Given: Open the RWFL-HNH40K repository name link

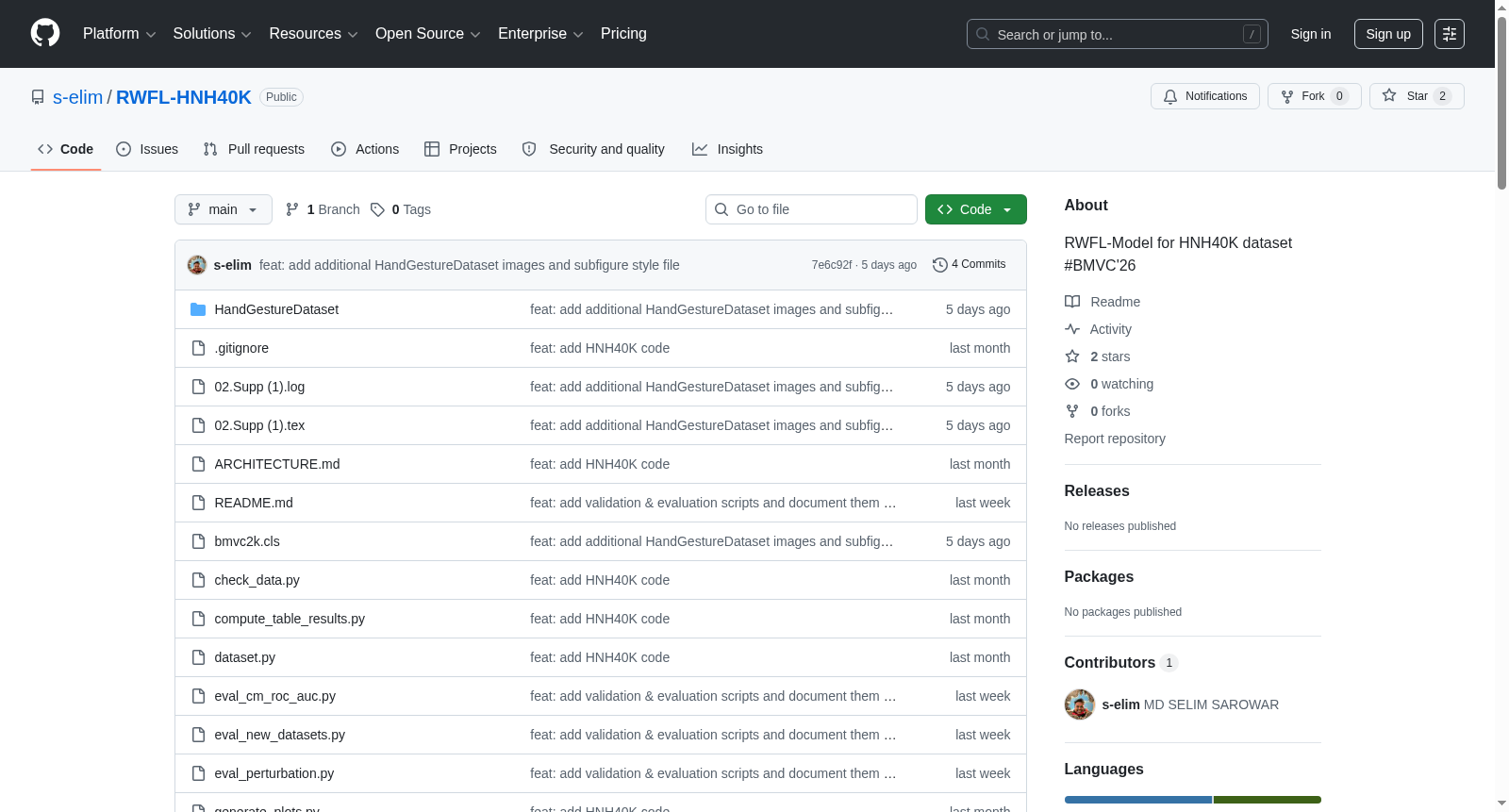Looking at the screenshot, I should coord(184,97).
